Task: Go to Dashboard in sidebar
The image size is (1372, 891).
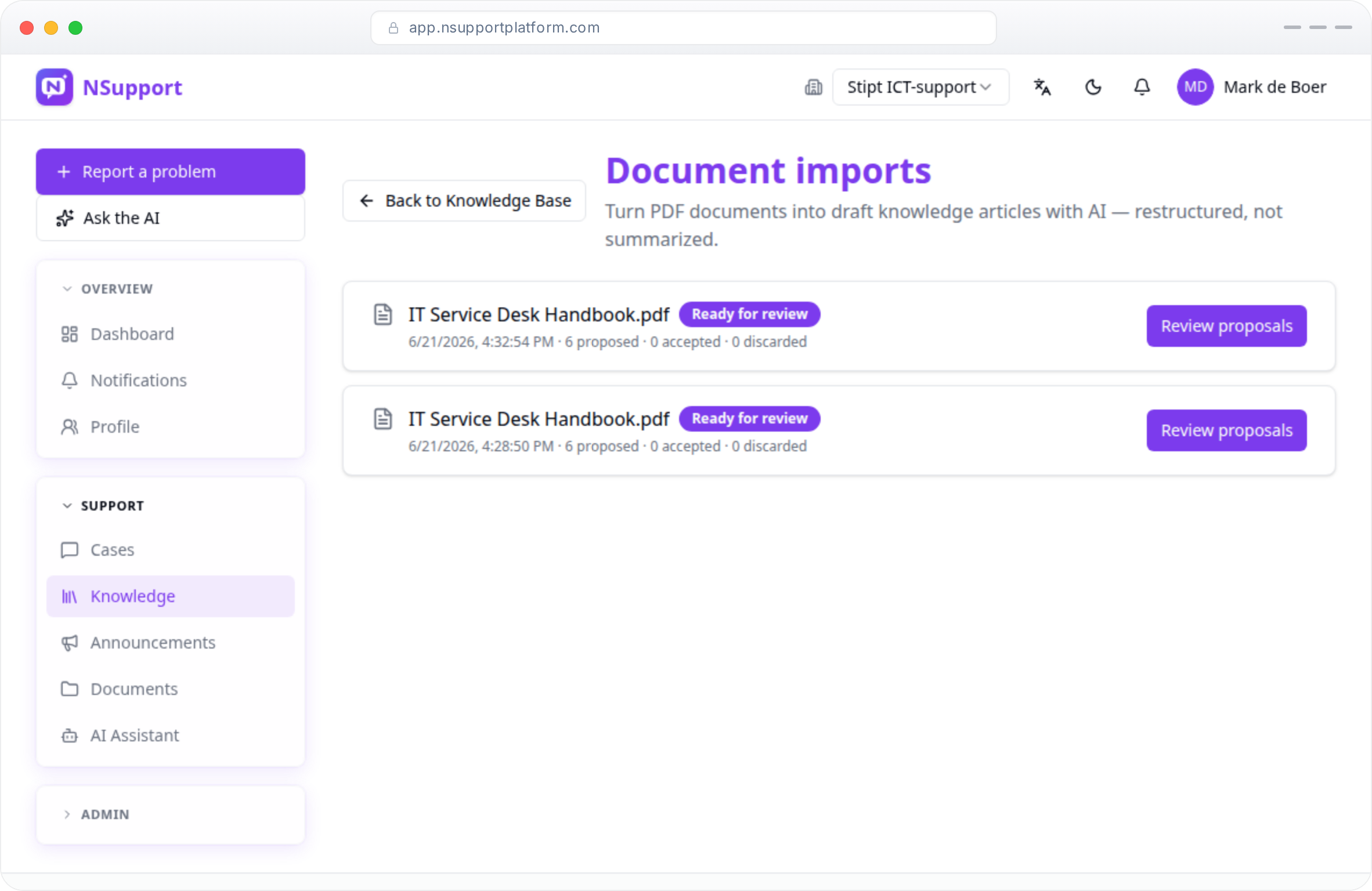Action: point(171,334)
